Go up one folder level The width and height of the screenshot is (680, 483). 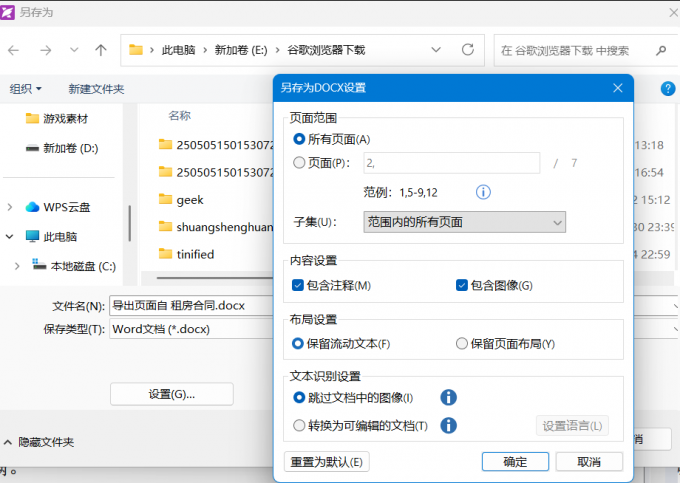tap(101, 50)
